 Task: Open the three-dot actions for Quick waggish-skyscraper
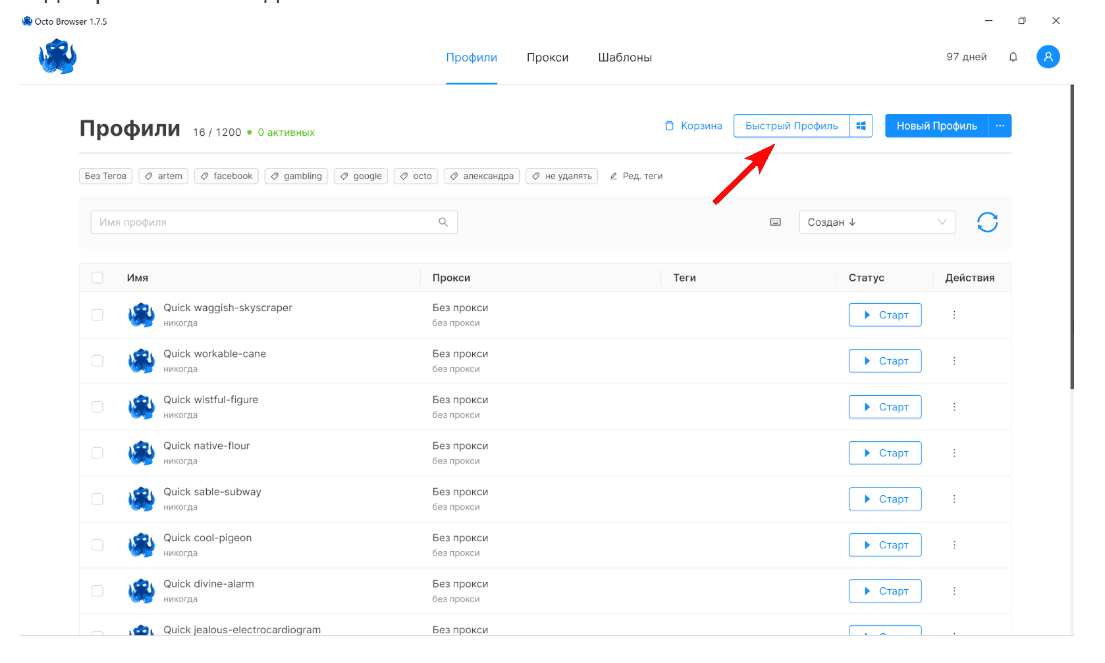(x=954, y=315)
